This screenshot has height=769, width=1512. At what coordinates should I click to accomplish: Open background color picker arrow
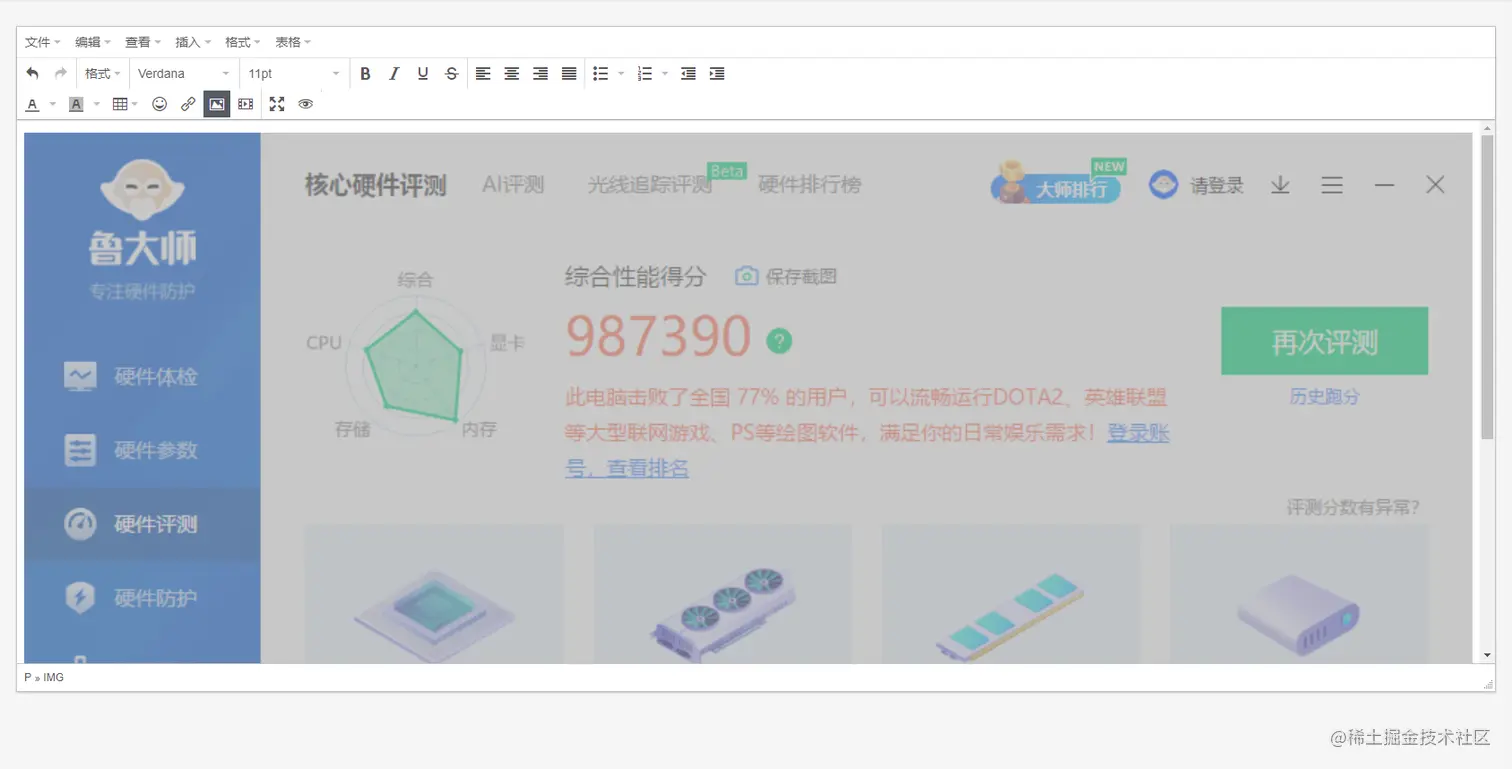tap(97, 104)
